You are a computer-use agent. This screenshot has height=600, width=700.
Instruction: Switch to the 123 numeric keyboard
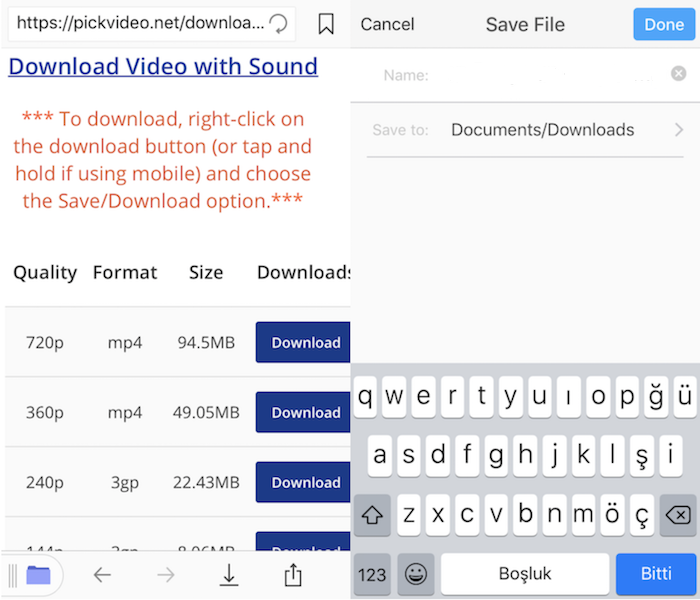point(372,574)
